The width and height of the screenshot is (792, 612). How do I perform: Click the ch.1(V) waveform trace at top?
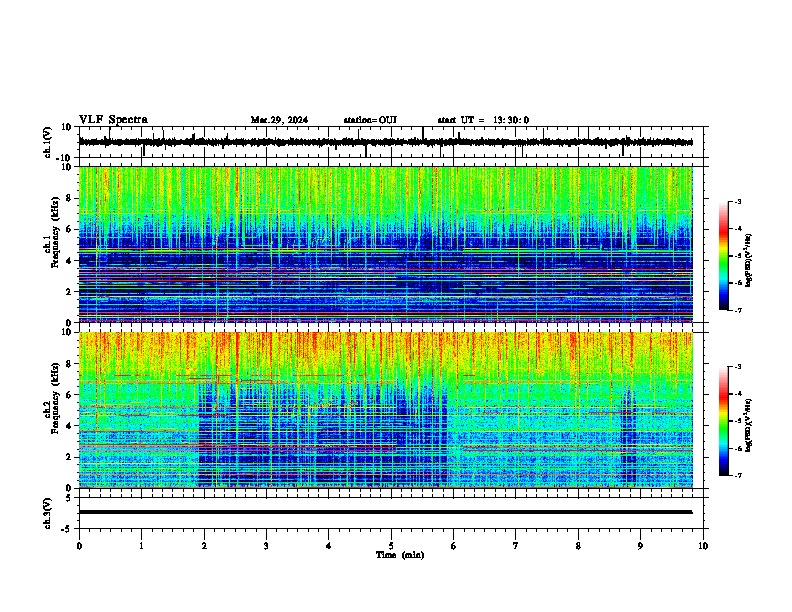(385, 142)
